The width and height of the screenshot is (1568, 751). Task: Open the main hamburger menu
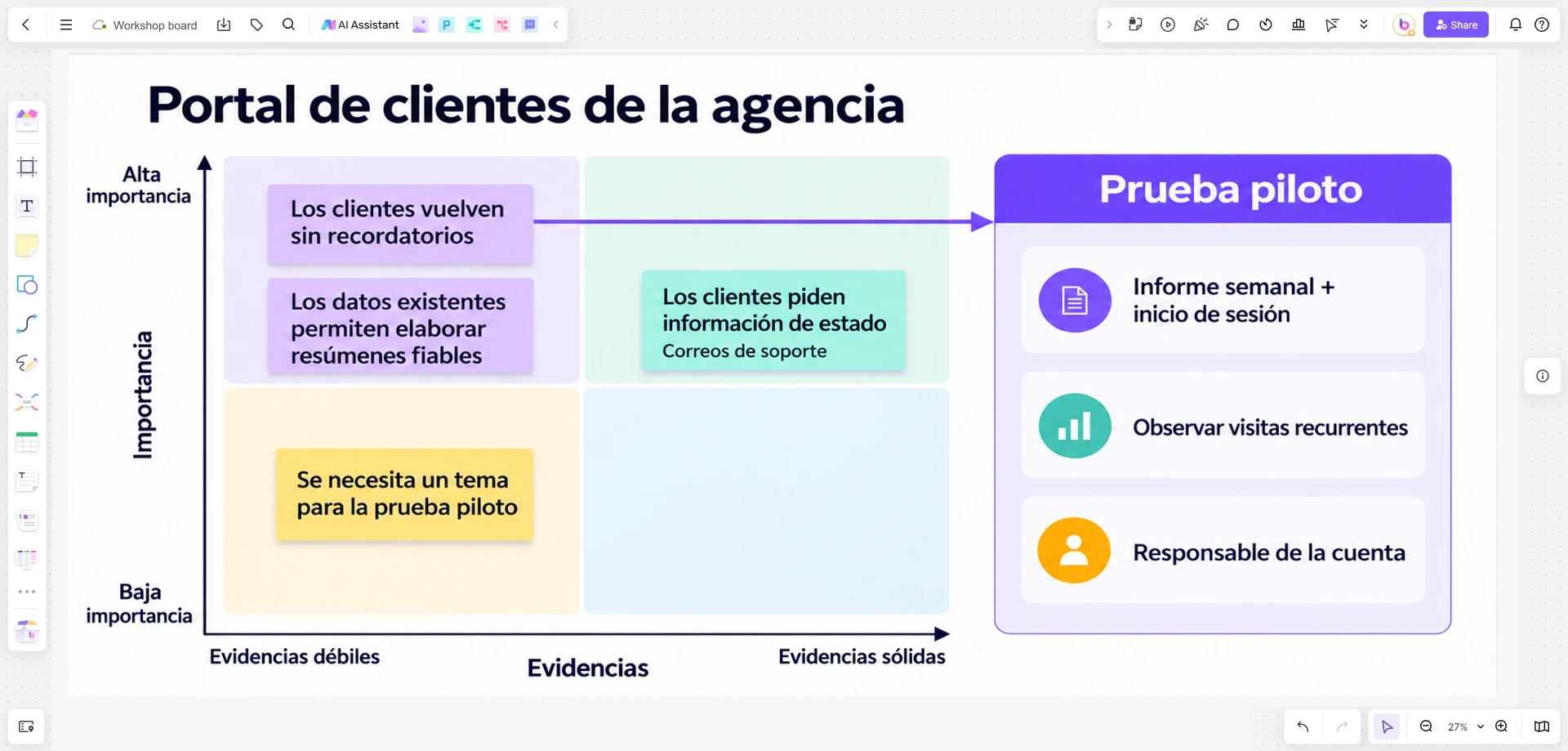click(66, 25)
